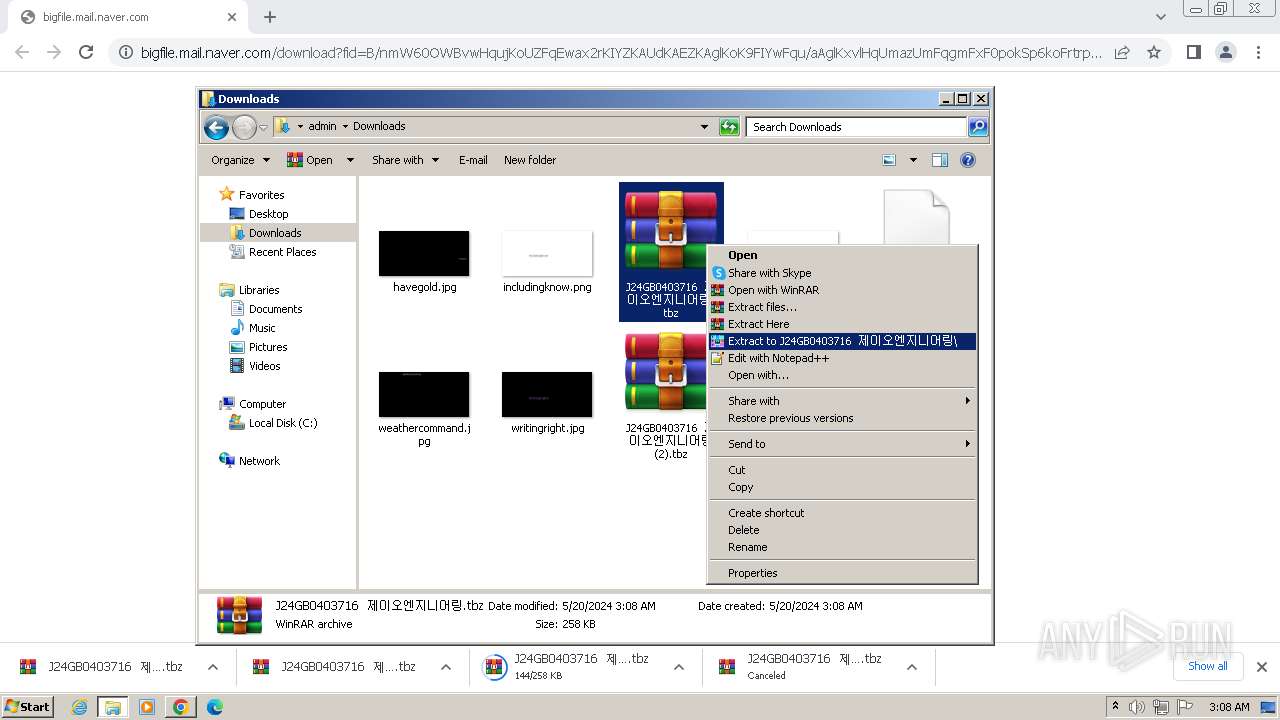Choose Create shortcut

coord(842,513)
